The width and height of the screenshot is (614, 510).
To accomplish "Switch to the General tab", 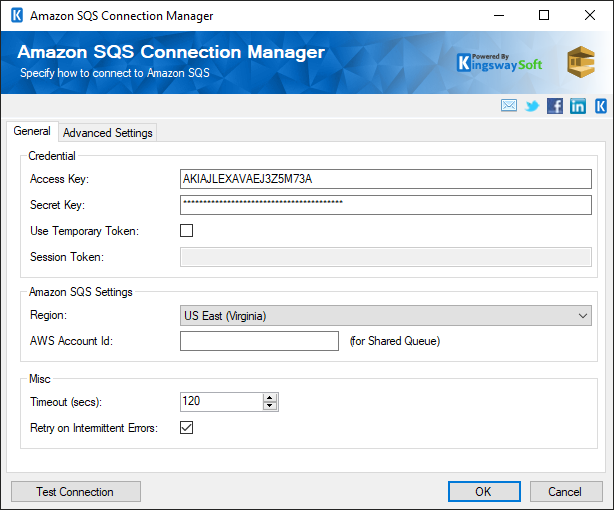I will (32, 131).
